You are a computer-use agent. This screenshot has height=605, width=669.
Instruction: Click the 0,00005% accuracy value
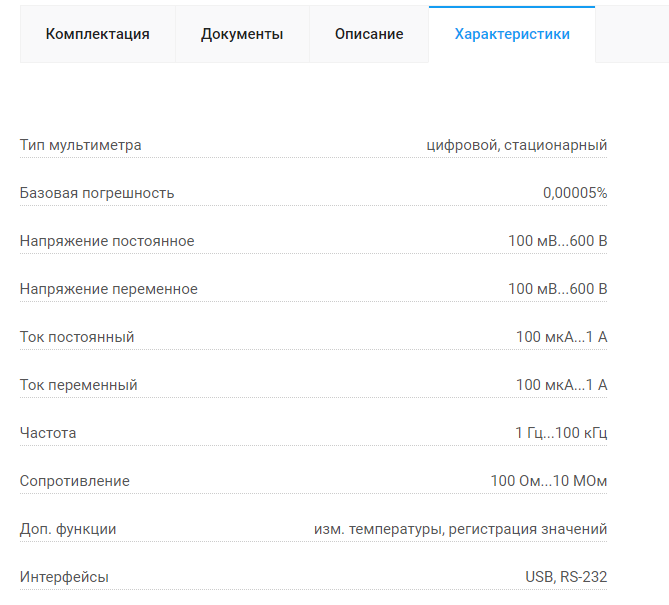[575, 193]
